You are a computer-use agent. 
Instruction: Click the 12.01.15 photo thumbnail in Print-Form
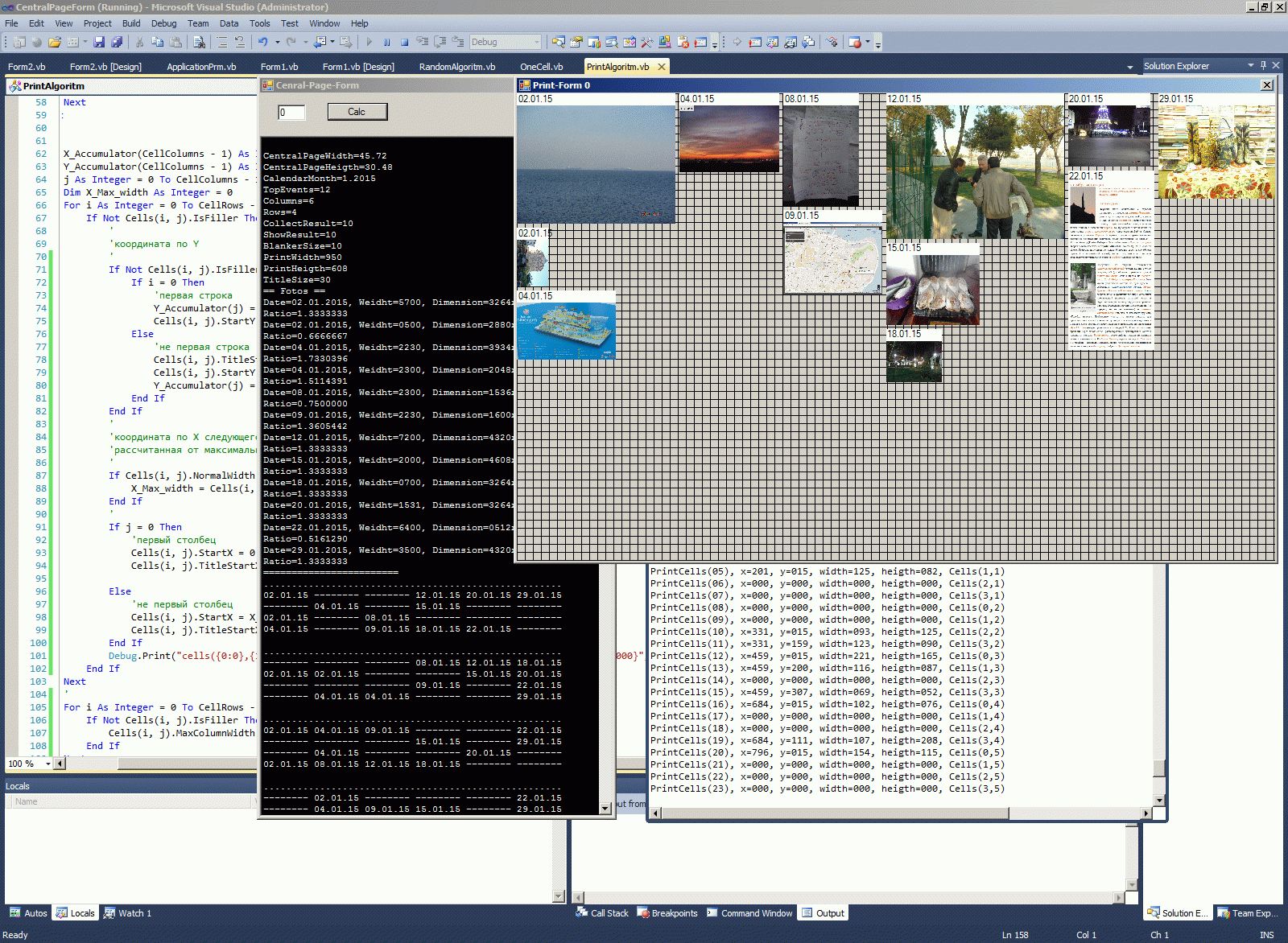click(976, 172)
